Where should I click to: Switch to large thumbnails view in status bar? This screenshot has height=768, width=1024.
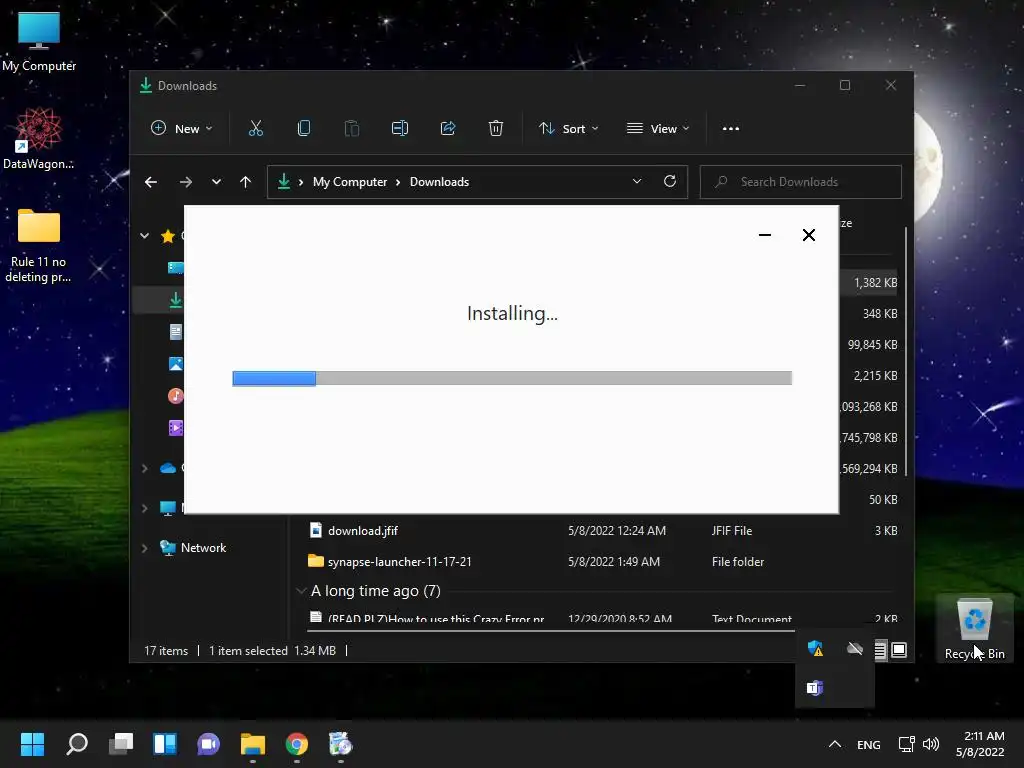[x=899, y=650]
